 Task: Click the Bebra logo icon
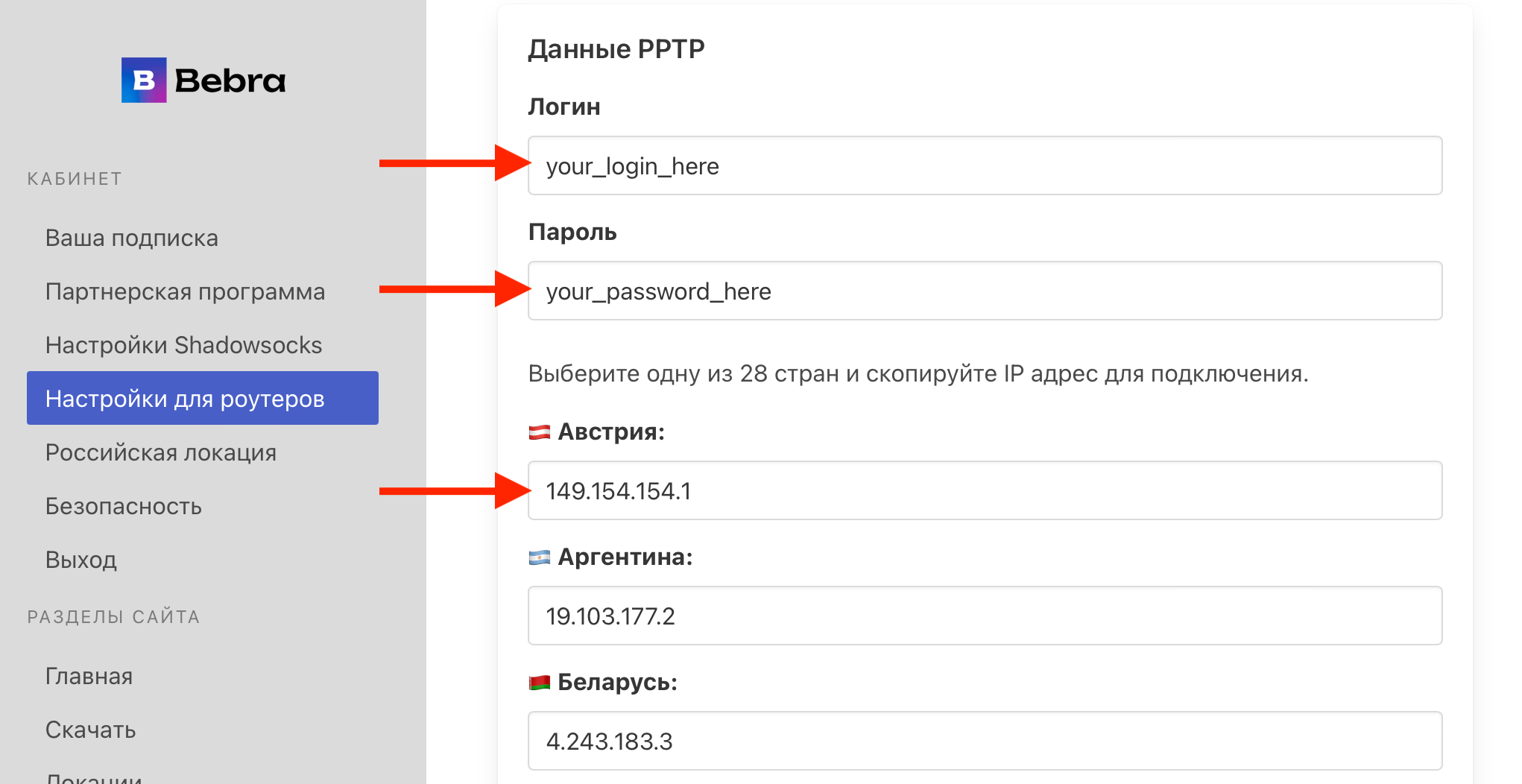(x=144, y=80)
